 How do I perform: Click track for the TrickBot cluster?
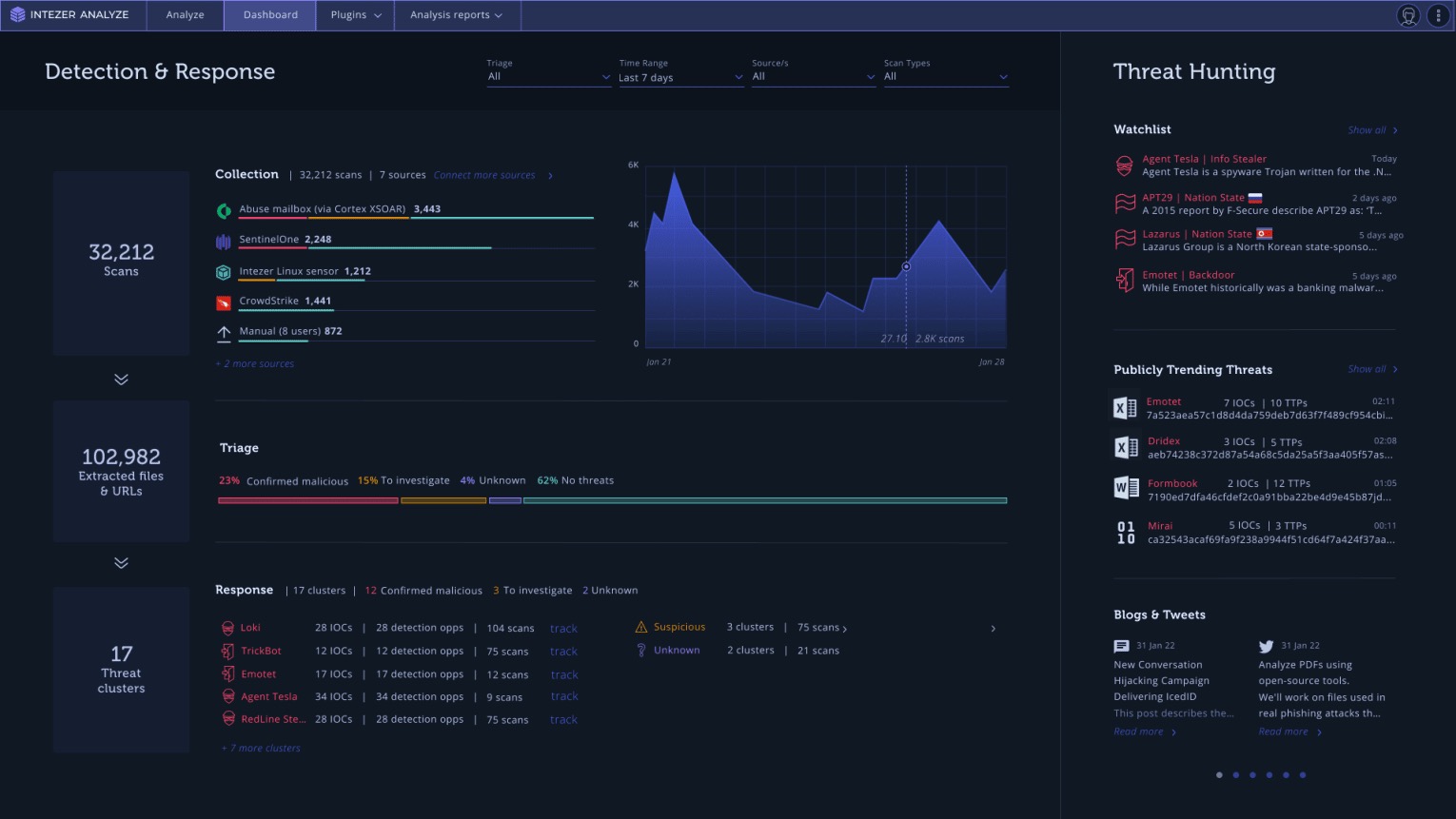tap(563, 652)
